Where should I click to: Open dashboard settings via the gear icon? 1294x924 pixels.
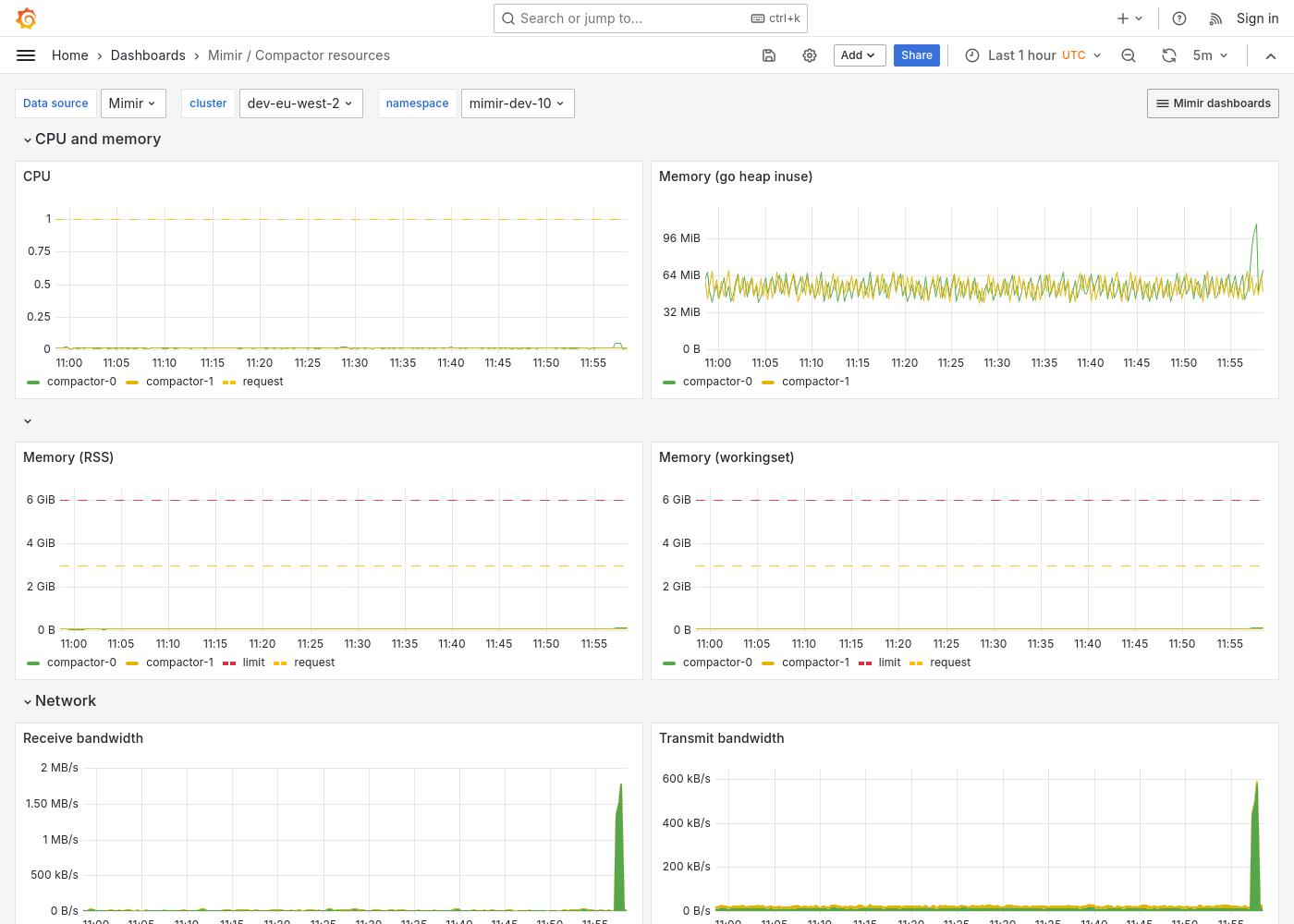pos(810,55)
